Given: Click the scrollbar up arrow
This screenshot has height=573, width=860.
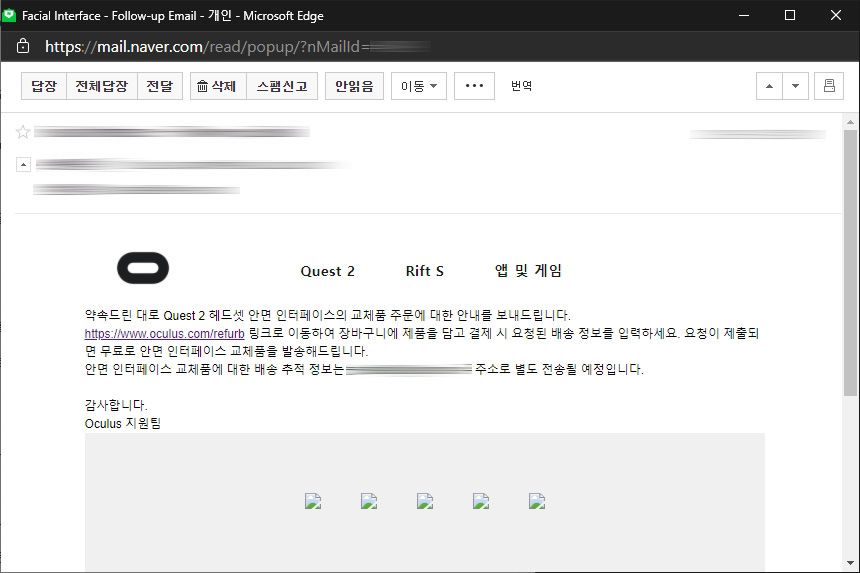Looking at the screenshot, I should click(x=850, y=122).
